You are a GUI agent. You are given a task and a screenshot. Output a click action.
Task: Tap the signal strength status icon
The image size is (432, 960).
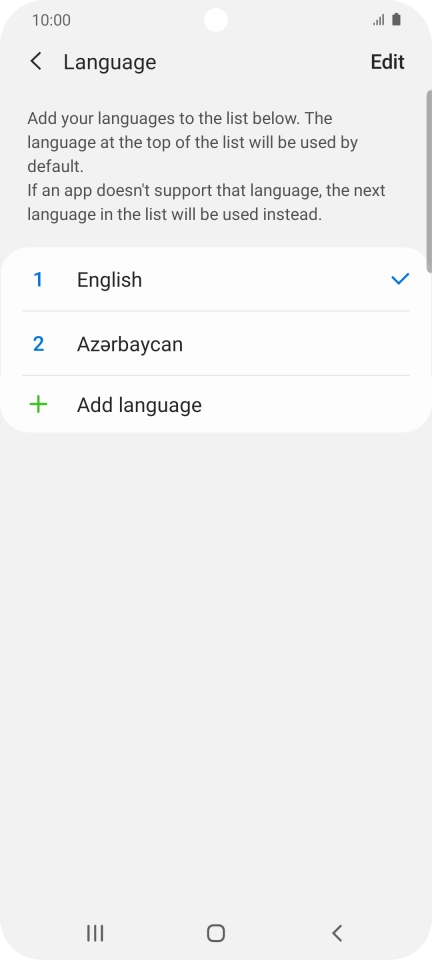tap(379, 20)
